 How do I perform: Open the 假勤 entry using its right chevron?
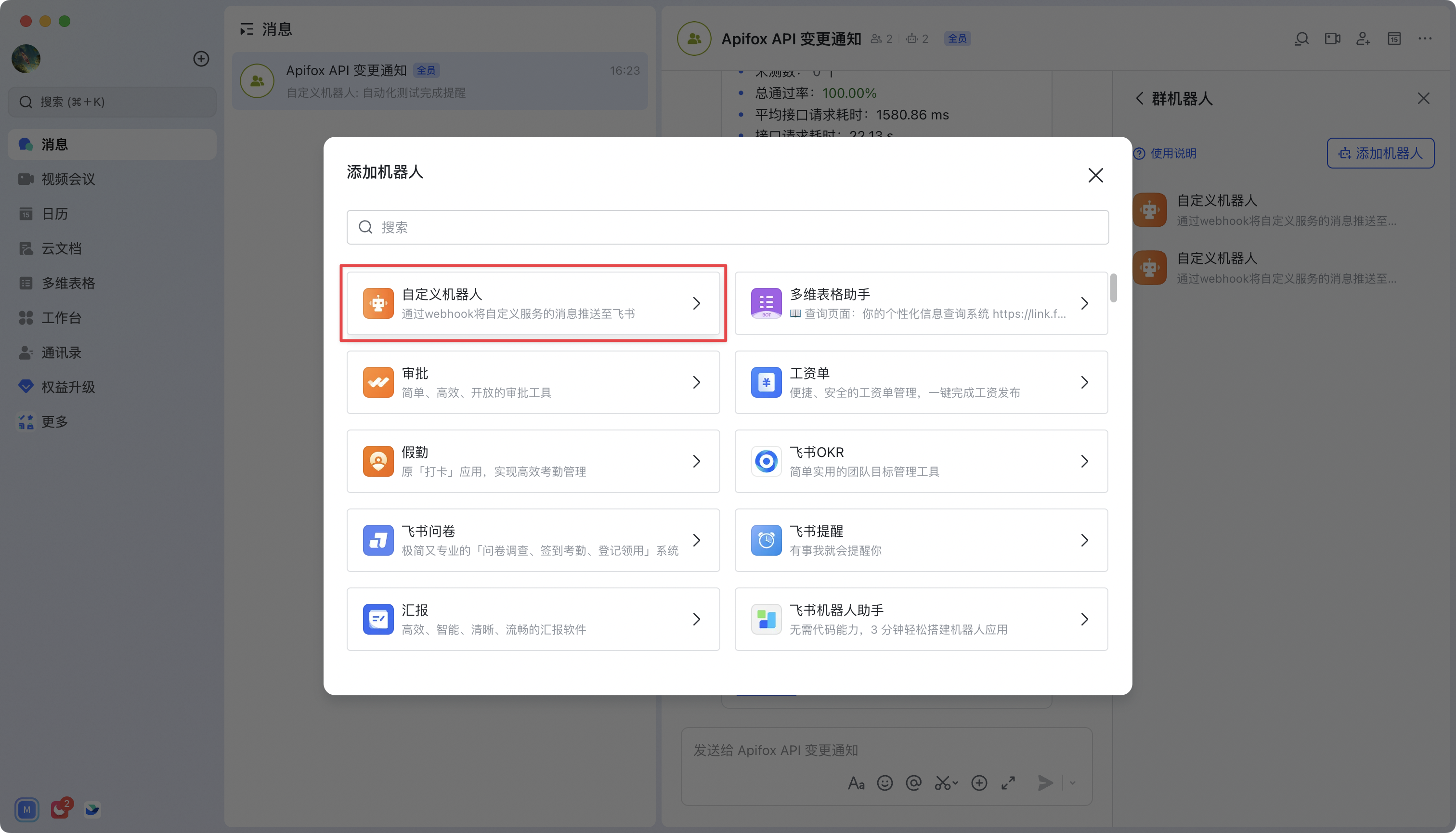(696, 461)
